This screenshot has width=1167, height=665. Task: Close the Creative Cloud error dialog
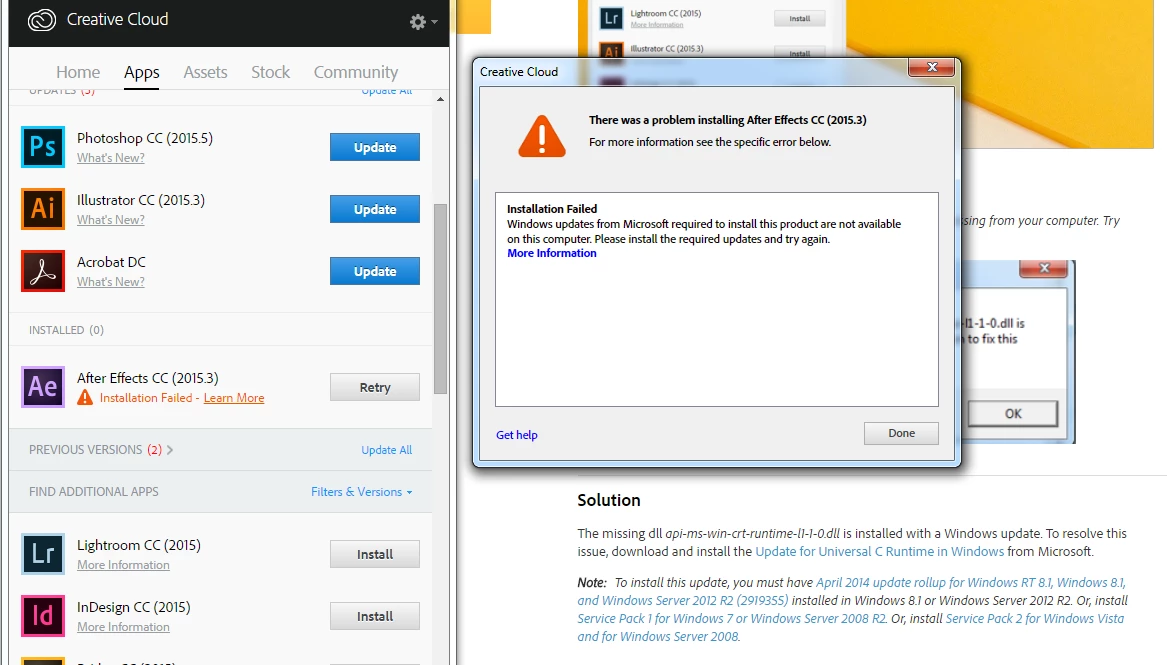pyautogui.click(x=932, y=67)
